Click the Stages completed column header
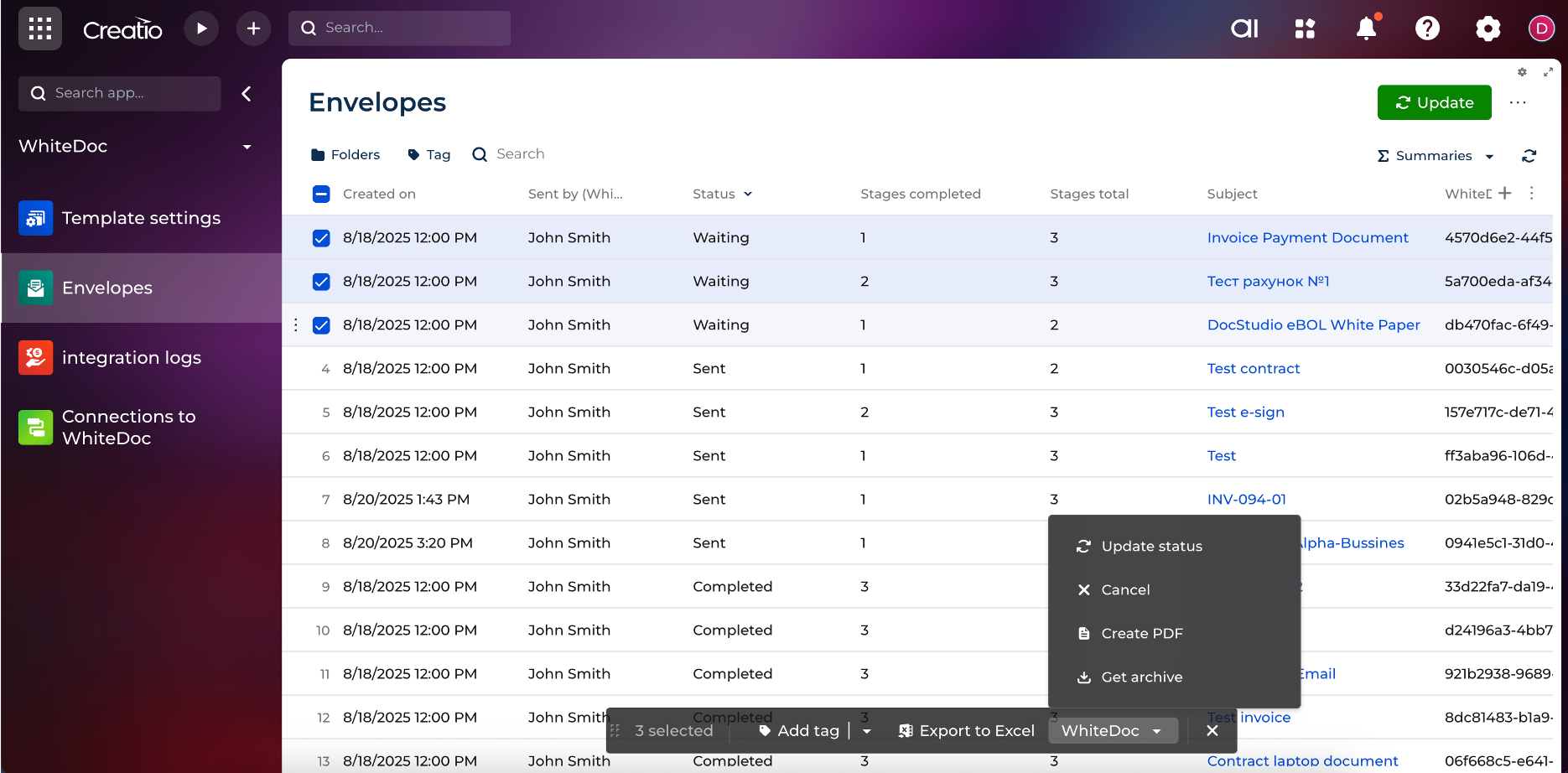1568x773 pixels. point(920,194)
